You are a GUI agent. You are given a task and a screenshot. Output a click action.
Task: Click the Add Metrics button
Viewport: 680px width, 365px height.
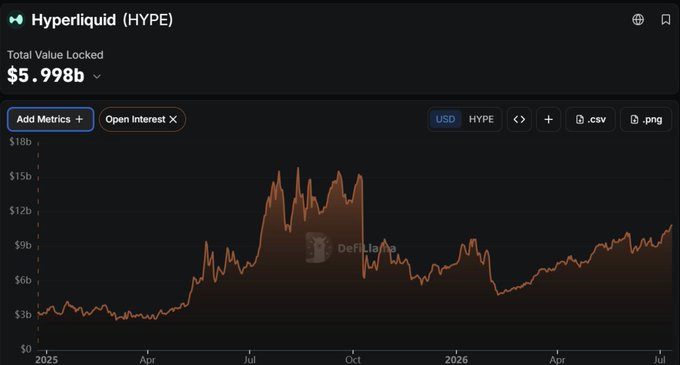[50, 119]
